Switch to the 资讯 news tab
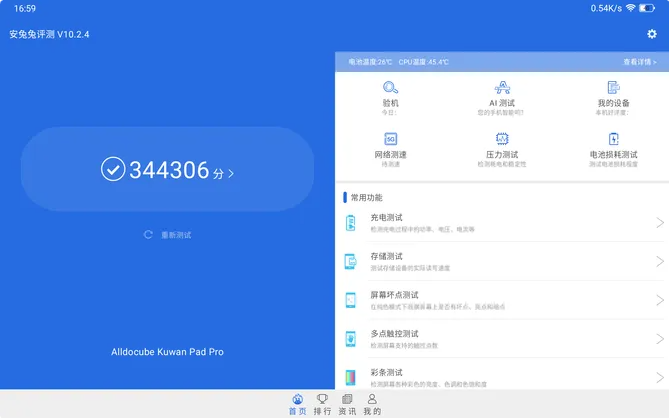The image size is (669, 418). 347,404
